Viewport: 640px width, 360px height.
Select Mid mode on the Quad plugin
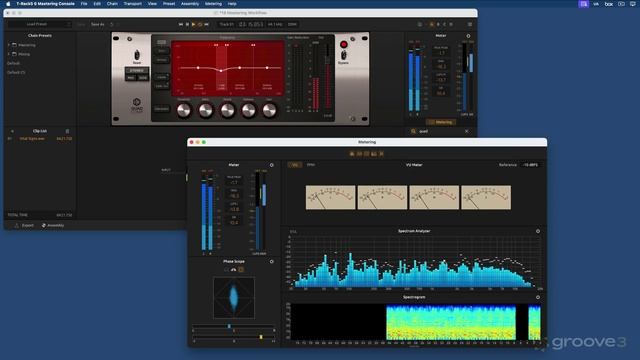click(x=131, y=78)
